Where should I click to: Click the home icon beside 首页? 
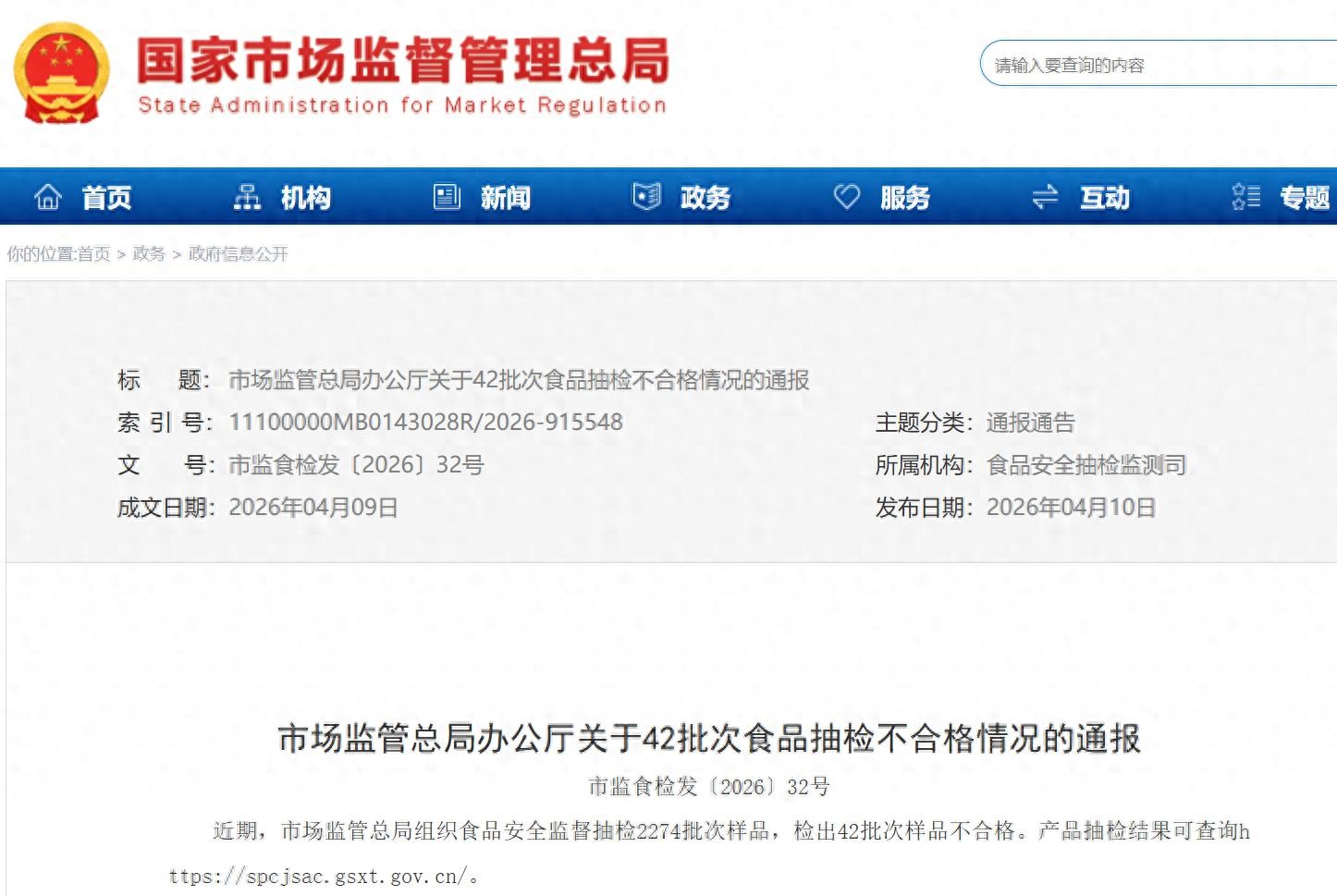pos(47,197)
